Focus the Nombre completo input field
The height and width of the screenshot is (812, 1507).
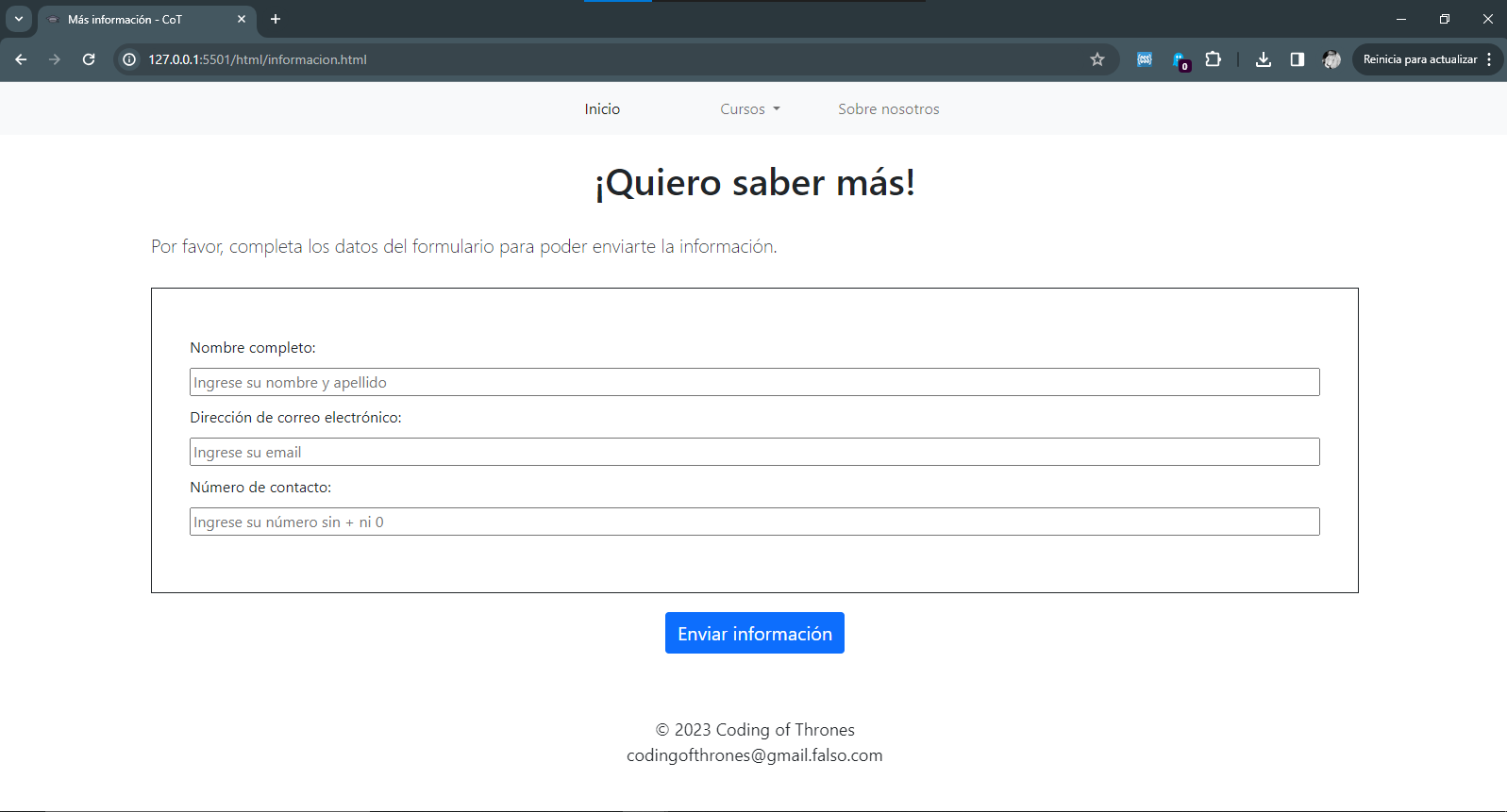[755, 382]
